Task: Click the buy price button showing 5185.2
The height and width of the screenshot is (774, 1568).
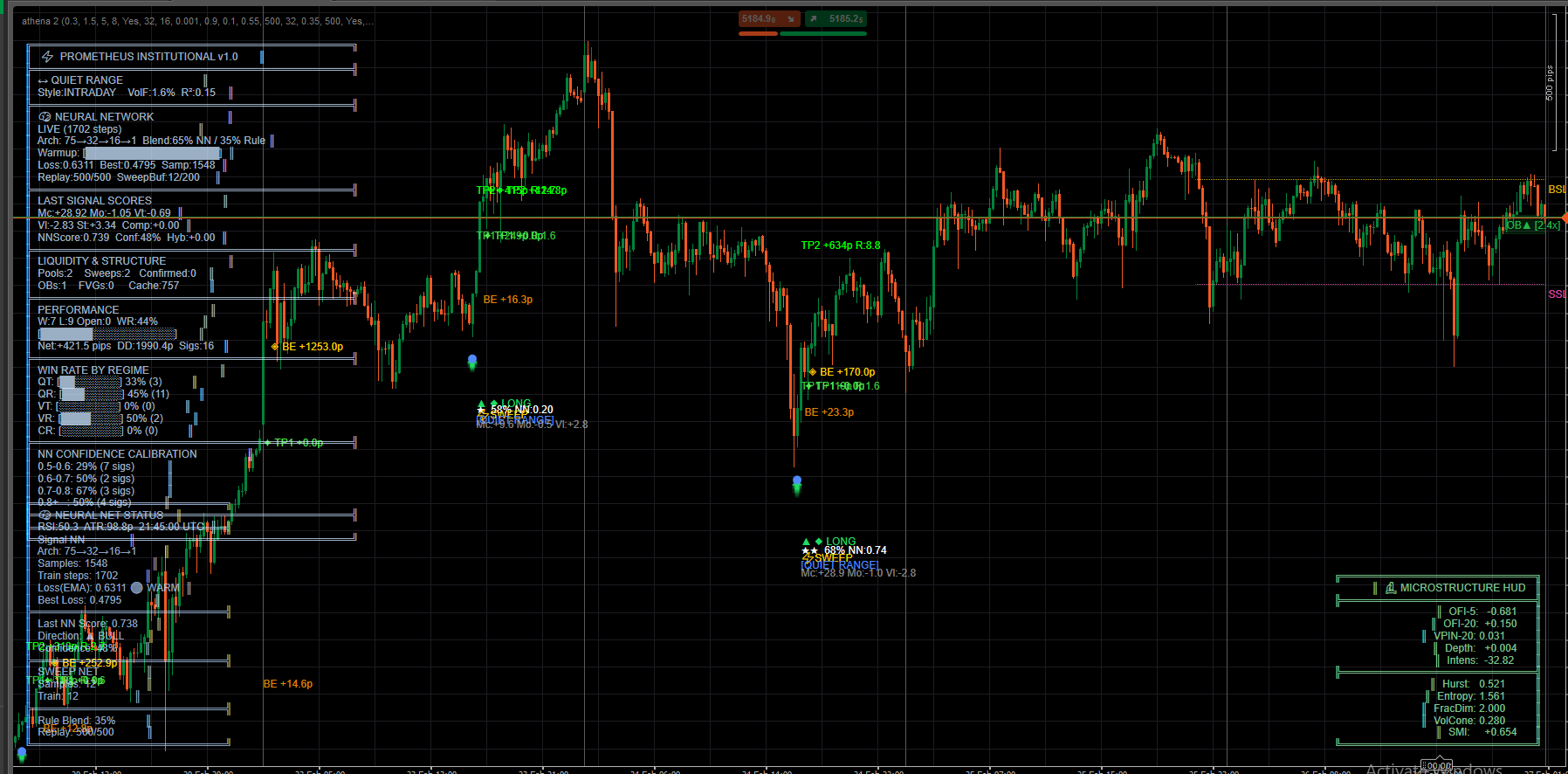Action: [x=836, y=19]
